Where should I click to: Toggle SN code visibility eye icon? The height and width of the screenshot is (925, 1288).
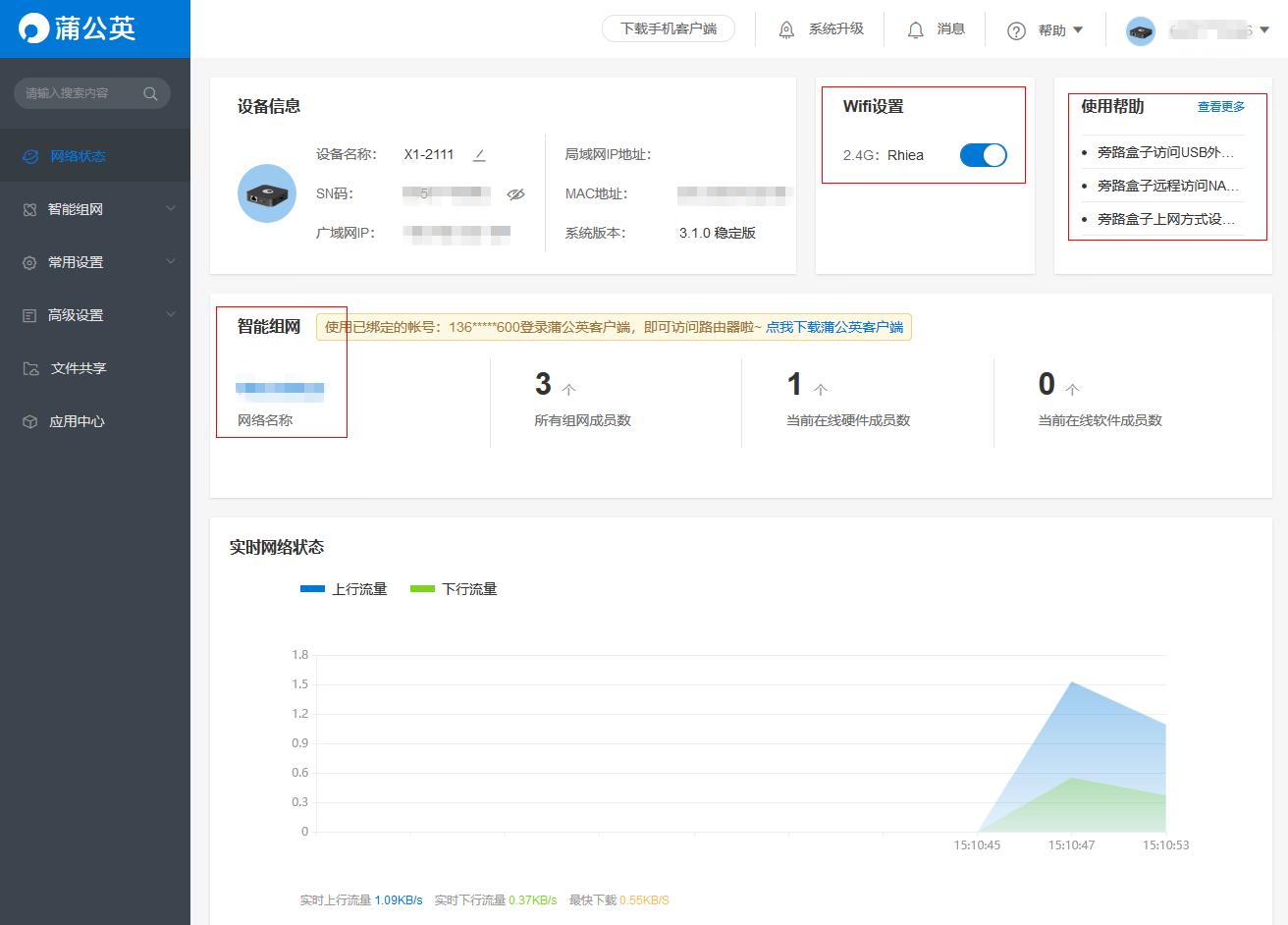coord(515,194)
